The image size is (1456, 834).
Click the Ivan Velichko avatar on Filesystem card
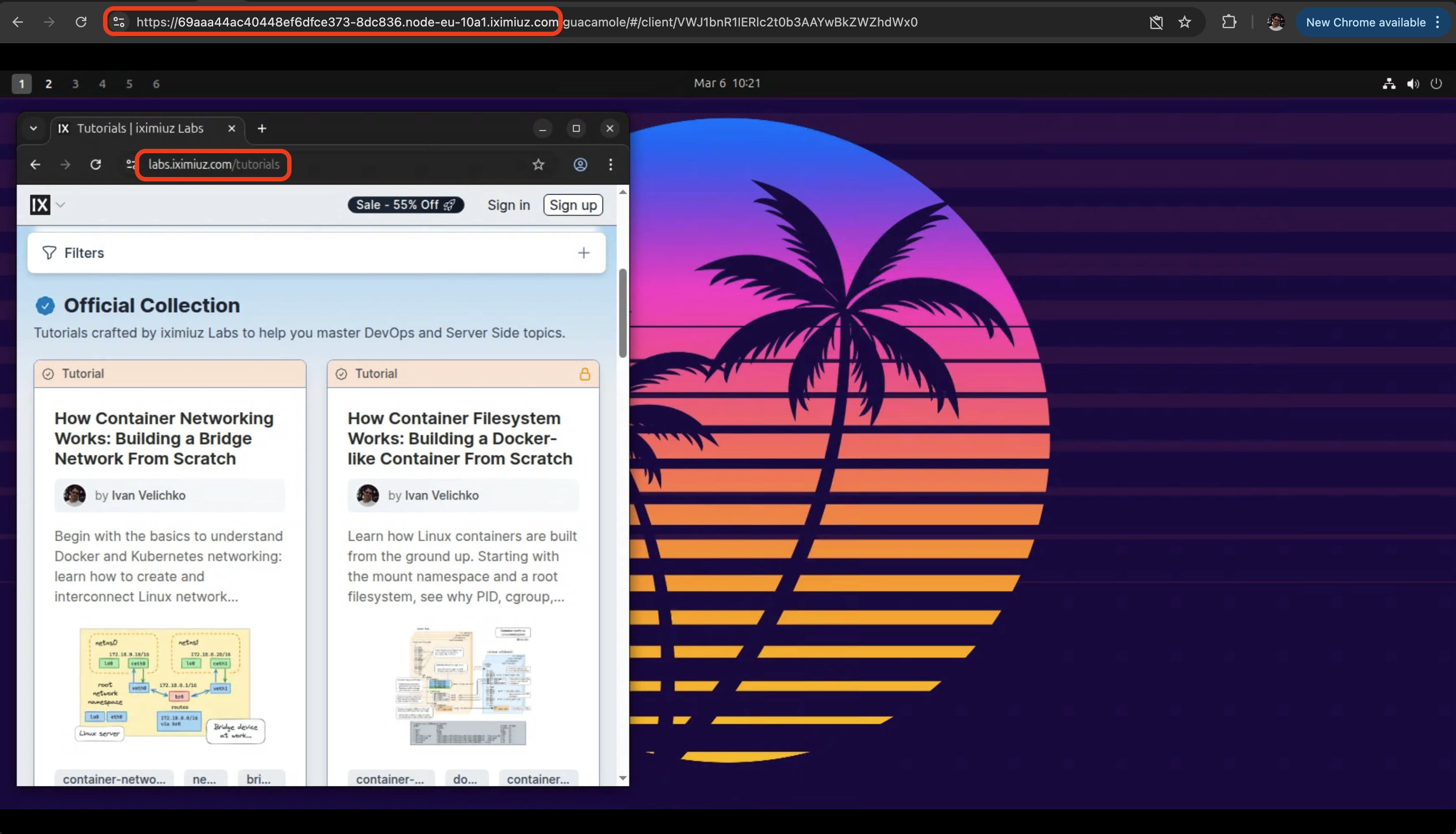pyautogui.click(x=368, y=495)
